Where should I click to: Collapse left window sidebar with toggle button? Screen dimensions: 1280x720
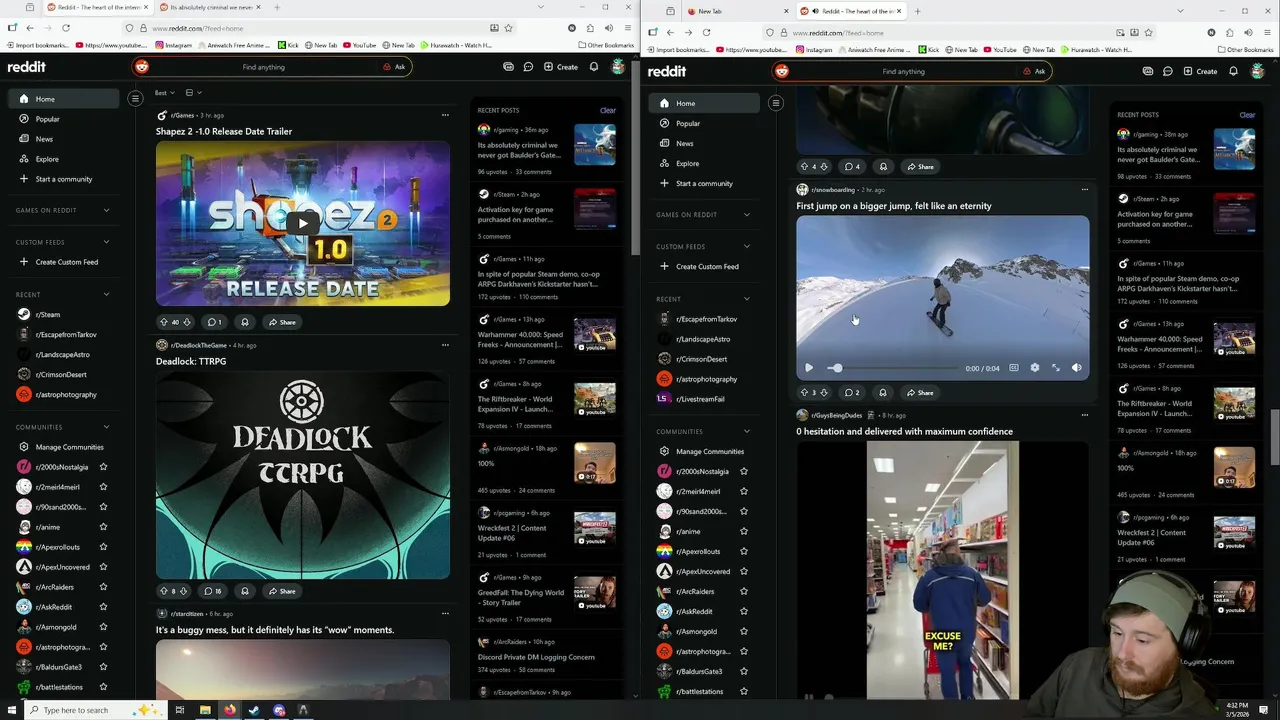pos(135,98)
